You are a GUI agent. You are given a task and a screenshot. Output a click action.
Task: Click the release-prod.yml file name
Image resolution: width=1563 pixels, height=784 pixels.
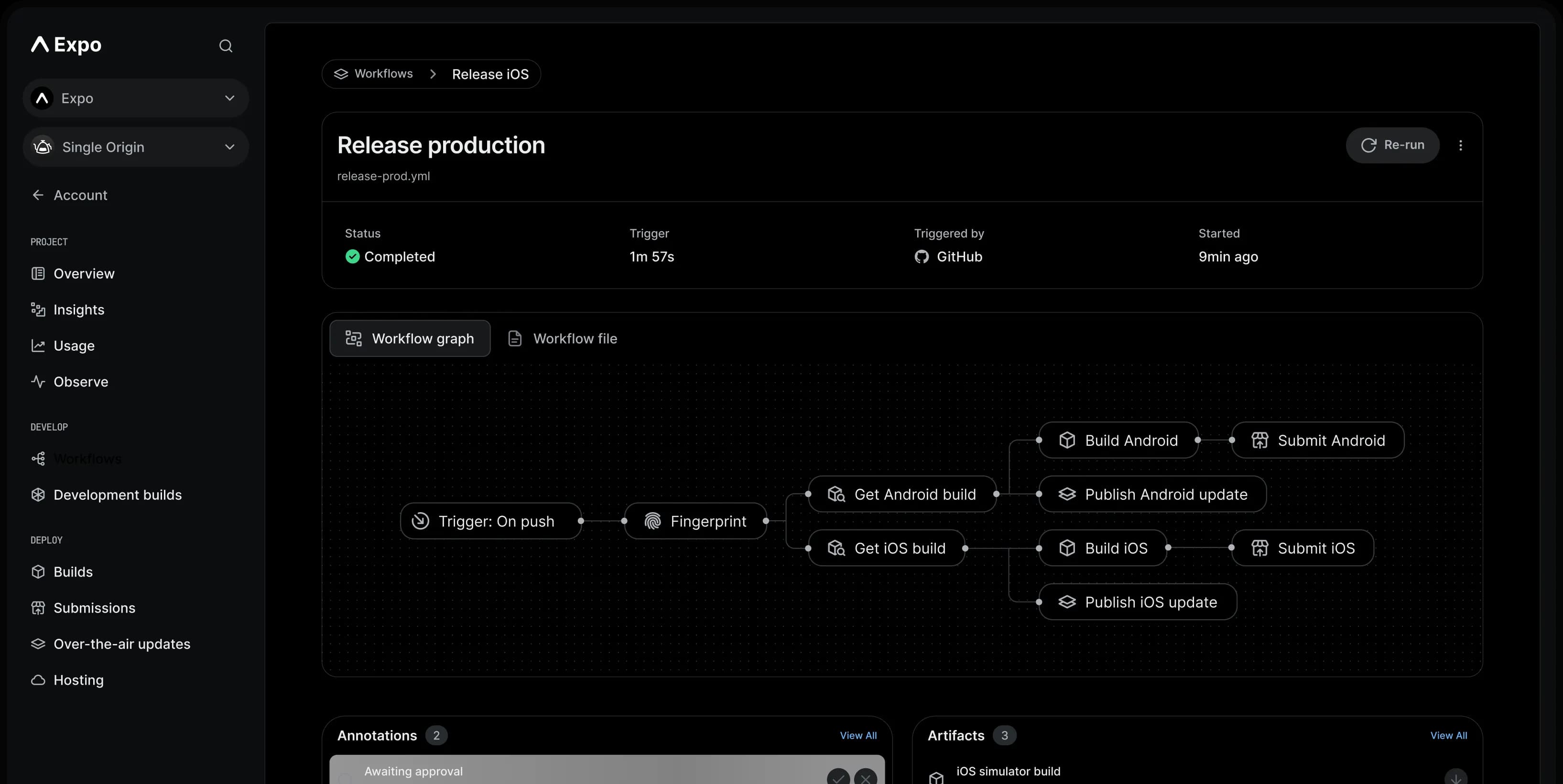click(383, 176)
